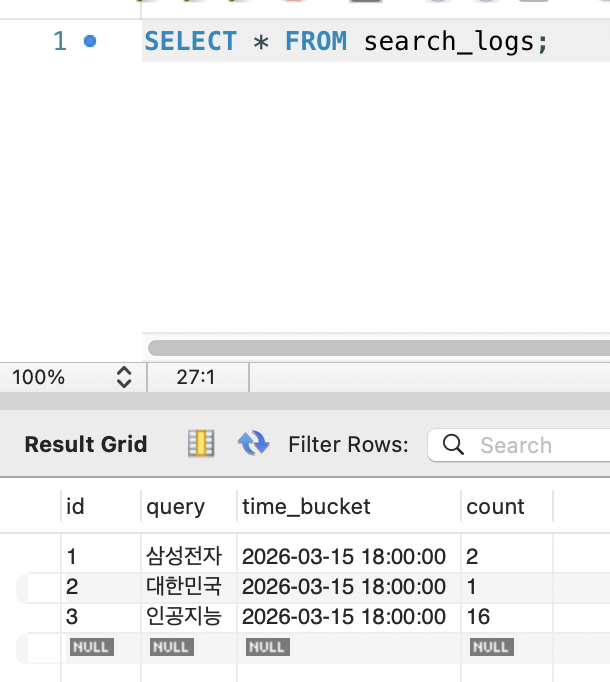Select the 인공지능 query cell
The height and width of the screenshot is (682, 610).
[x=184, y=616]
